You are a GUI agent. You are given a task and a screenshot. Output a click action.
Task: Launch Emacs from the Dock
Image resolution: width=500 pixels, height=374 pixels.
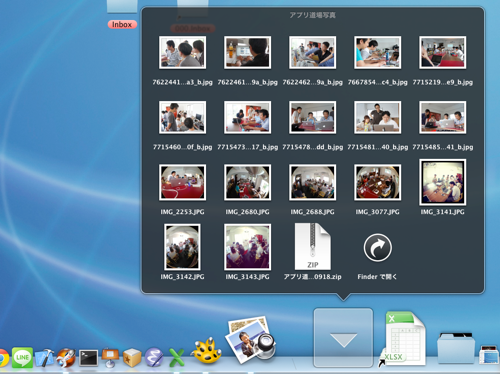tap(154, 358)
